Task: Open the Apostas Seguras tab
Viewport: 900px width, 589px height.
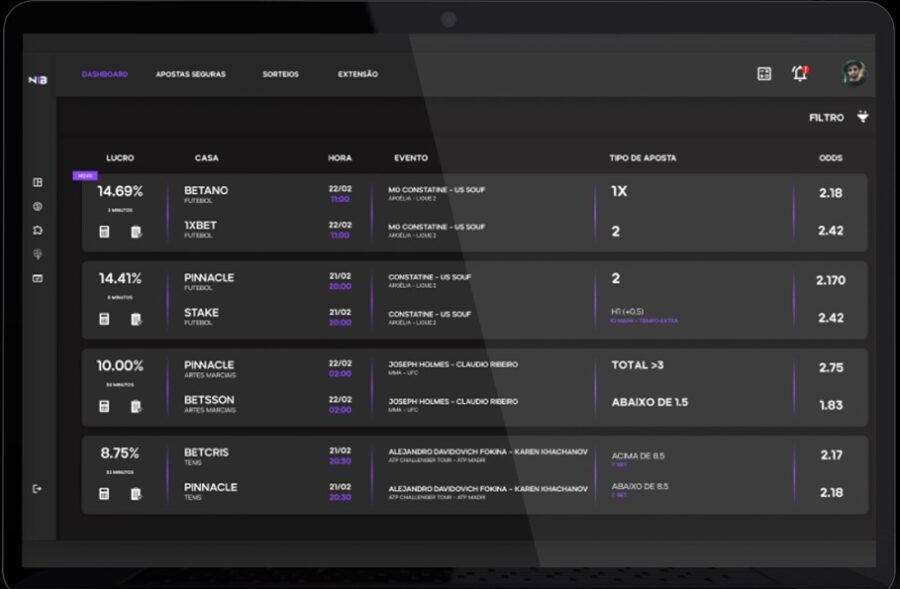Action: coord(191,74)
